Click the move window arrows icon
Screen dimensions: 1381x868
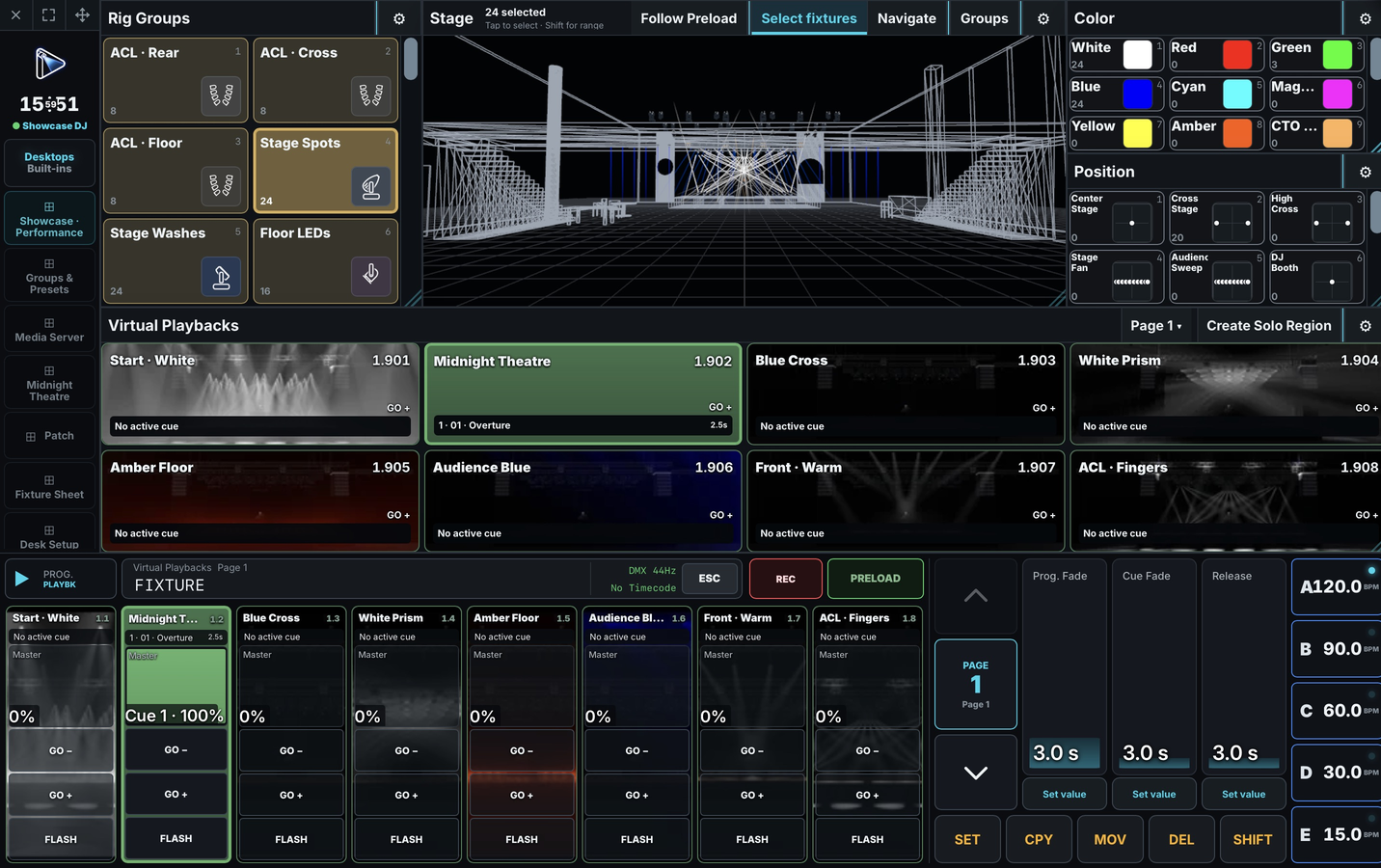click(x=82, y=14)
